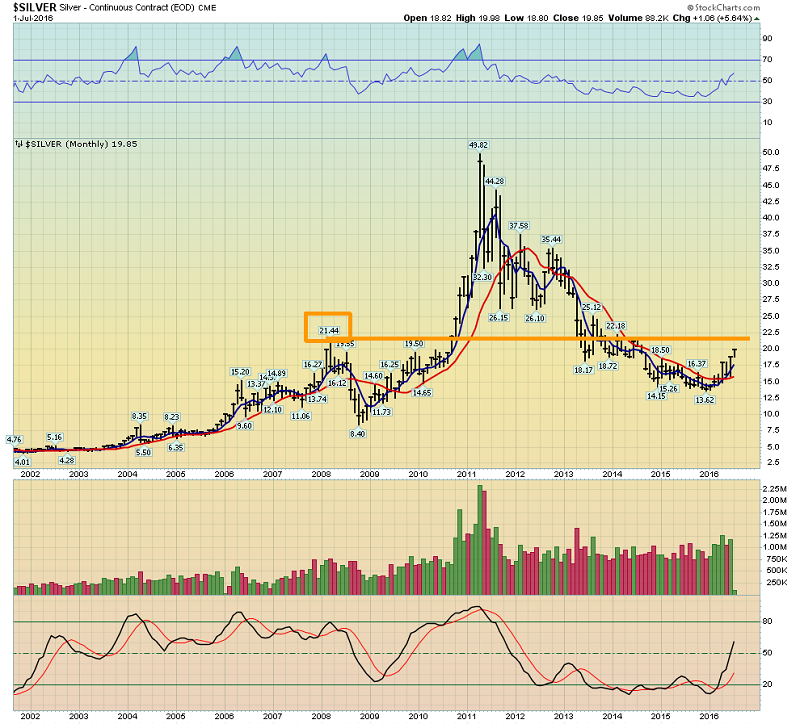This screenshot has height=724, width=800.
Task: Click the Close 19.85 value in the header
Action: [x=578, y=18]
